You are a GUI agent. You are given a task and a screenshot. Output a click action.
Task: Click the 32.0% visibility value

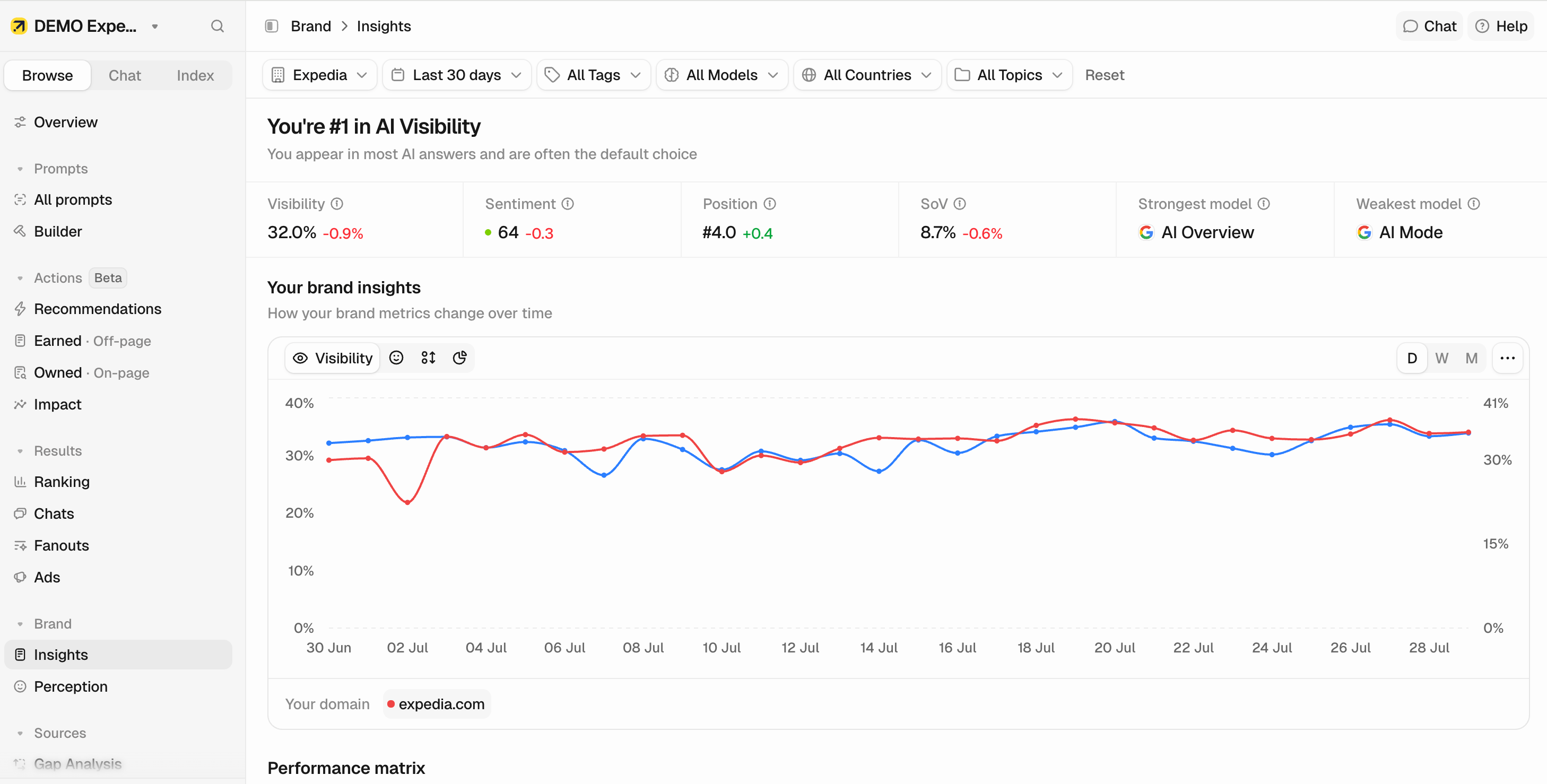coord(292,232)
